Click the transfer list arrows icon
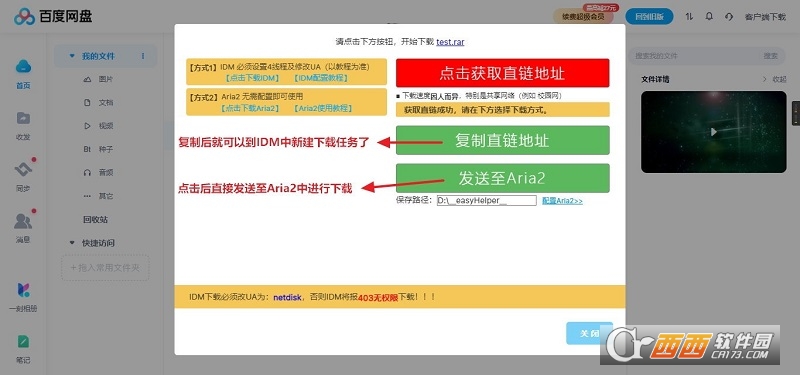 pos(689,16)
